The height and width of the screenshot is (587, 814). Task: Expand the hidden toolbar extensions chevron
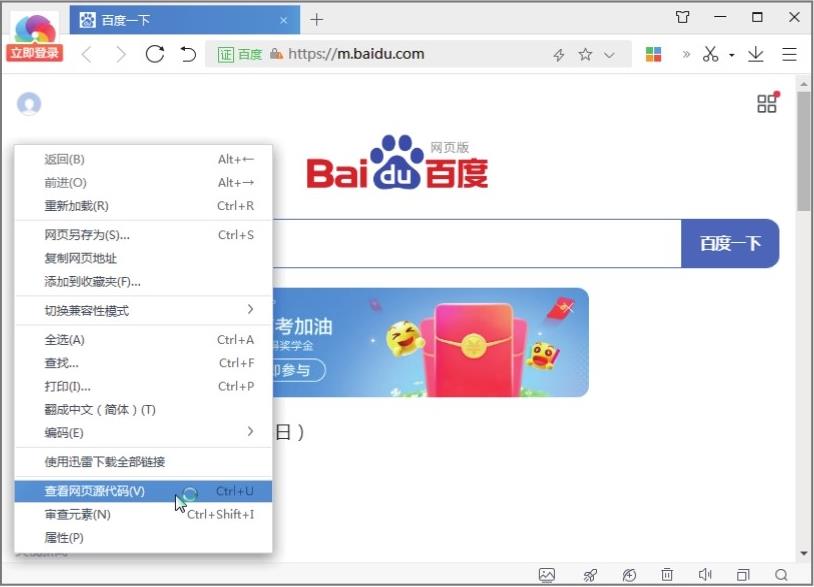click(686, 54)
